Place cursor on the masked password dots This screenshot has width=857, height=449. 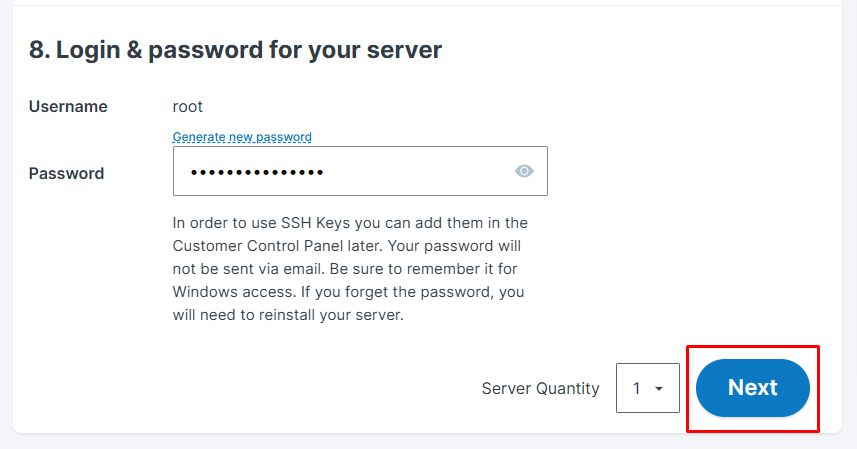[257, 173]
